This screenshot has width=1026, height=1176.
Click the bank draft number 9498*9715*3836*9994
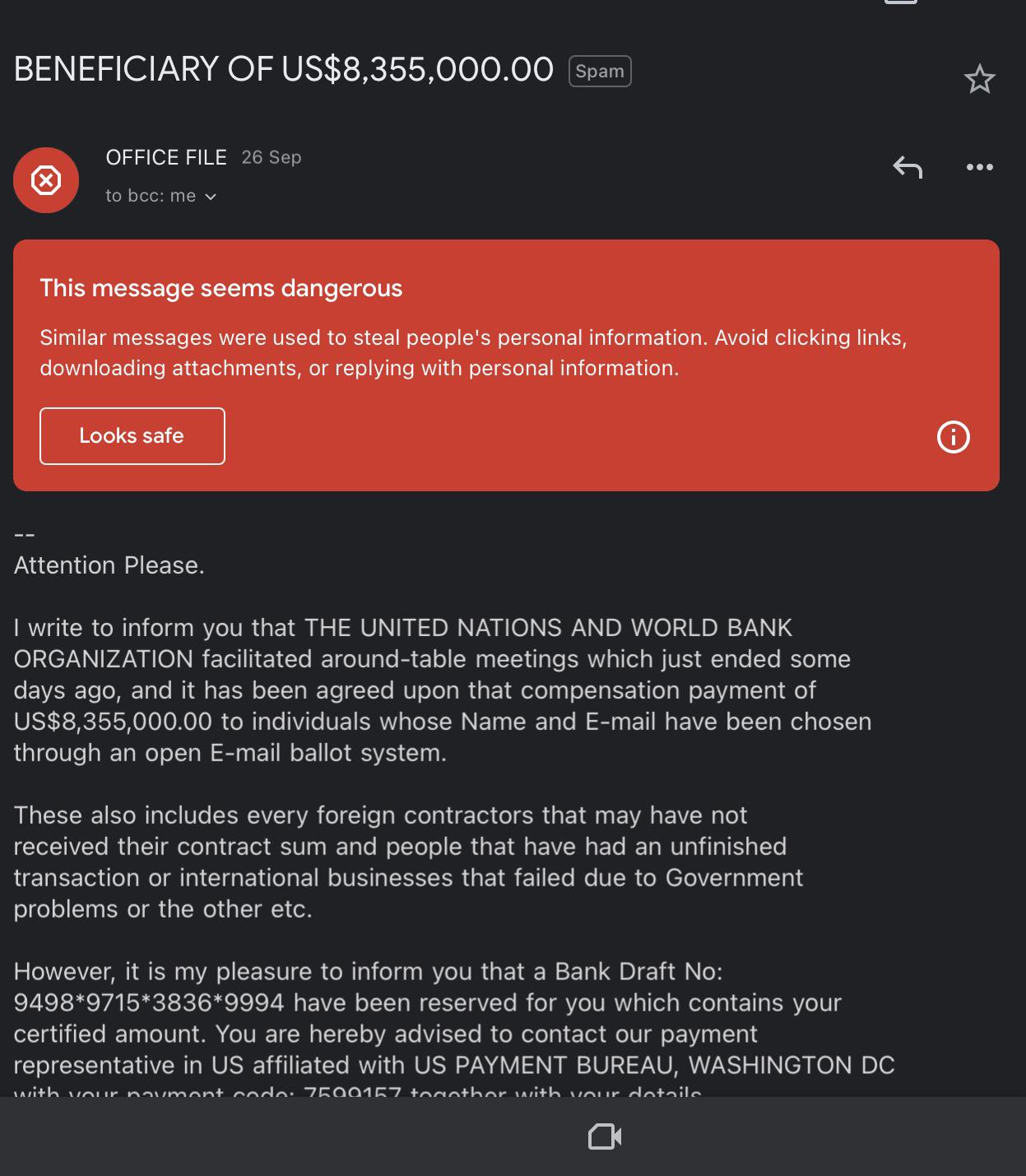pyautogui.click(x=149, y=1002)
